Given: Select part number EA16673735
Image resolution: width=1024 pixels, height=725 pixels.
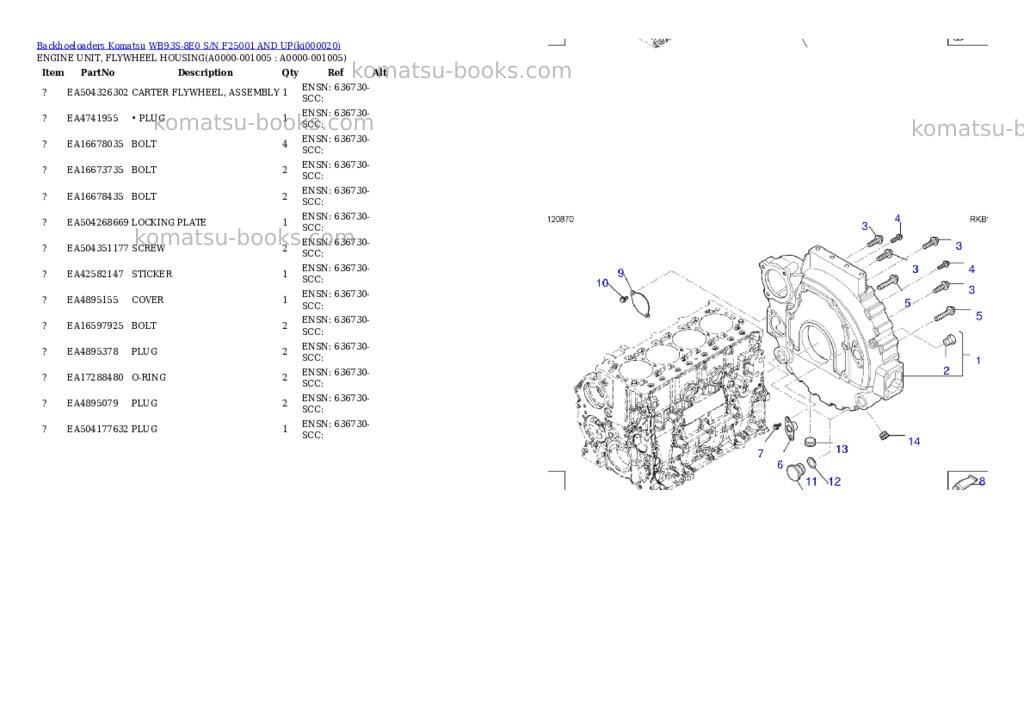Looking at the screenshot, I should pyautogui.click(x=95, y=170).
